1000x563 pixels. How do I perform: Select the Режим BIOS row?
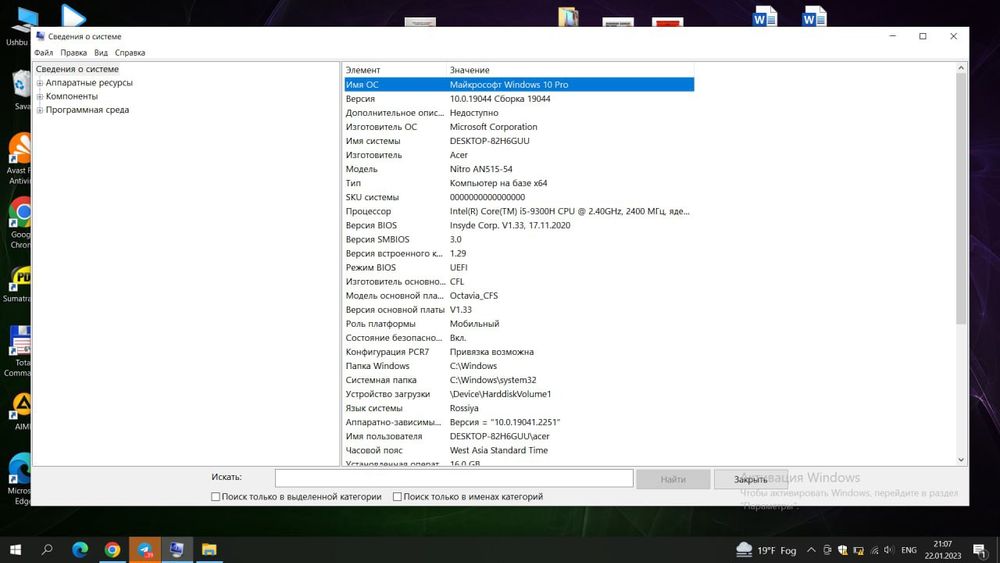[x=518, y=267]
